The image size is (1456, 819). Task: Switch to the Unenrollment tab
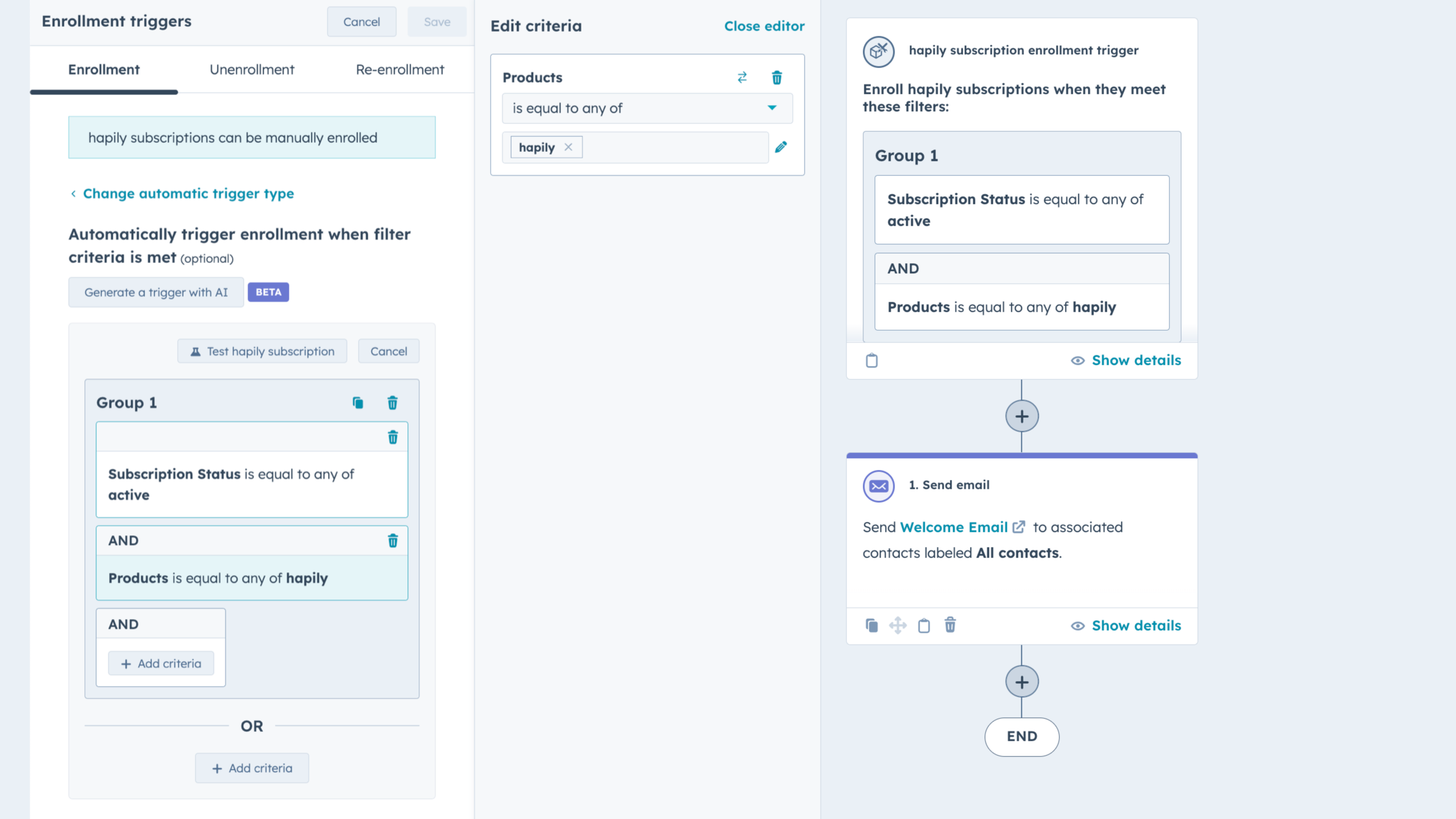click(251, 69)
